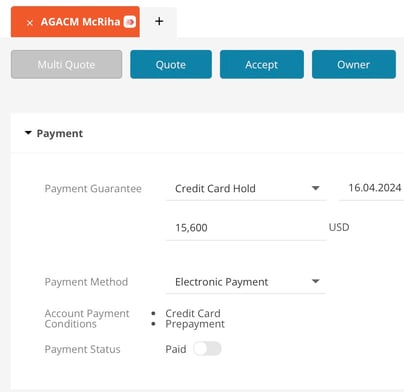Select the AGACM McRiha tab
The height and width of the screenshot is (392, 404).
point(75,22)
